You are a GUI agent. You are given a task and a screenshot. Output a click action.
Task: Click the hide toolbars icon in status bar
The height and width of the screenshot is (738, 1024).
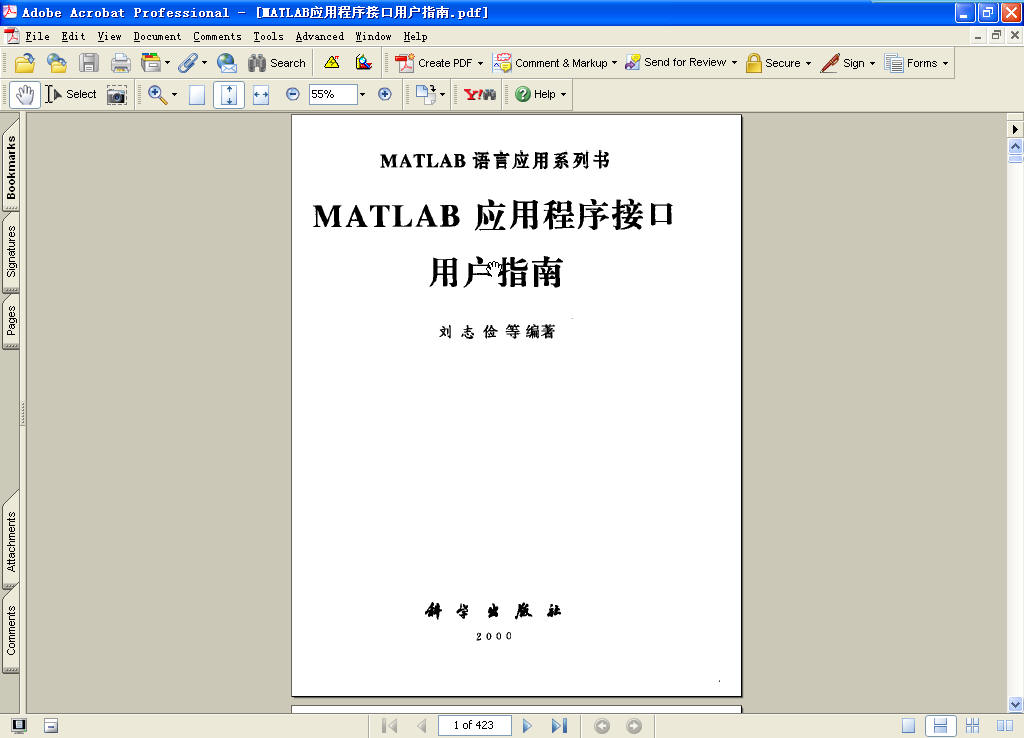(x=51, y=726)
